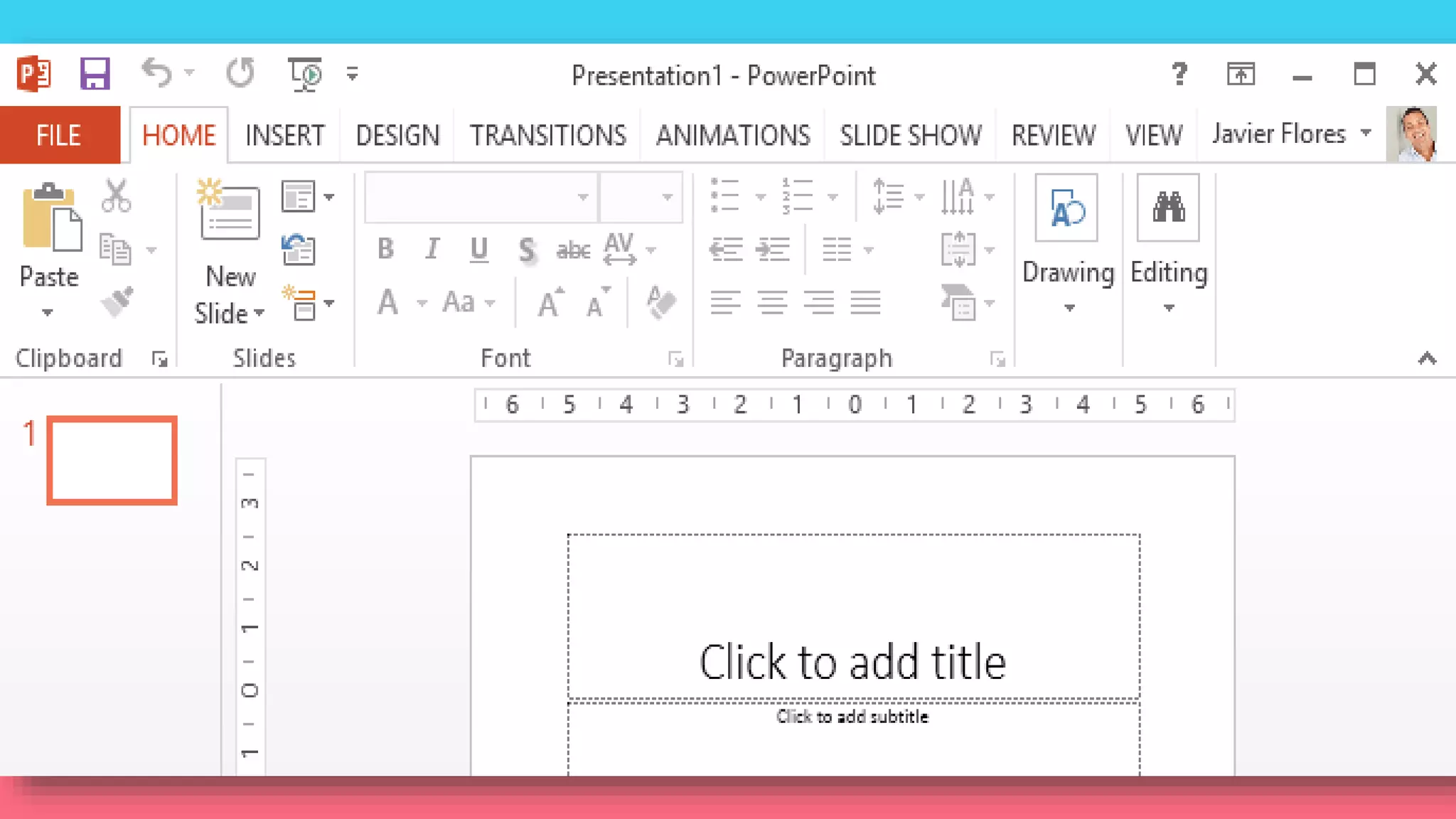Click the FILE button
Viewport: 1456px width, 819px height.
(x=59, y=135)
